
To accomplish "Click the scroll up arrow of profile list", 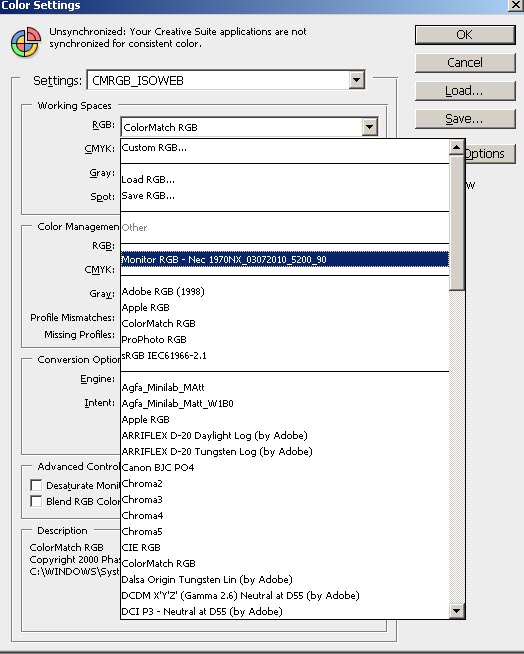I will pos(456,147).
